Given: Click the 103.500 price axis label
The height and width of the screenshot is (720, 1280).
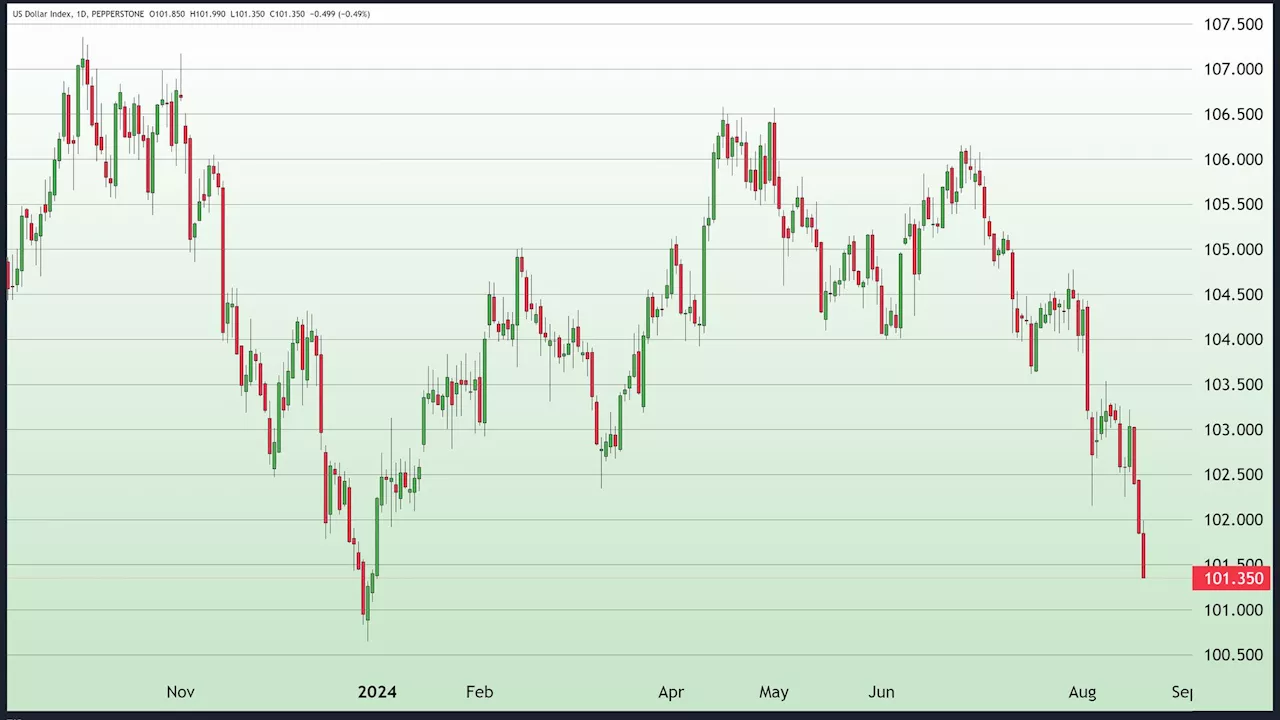Looking at the screenshot, I should [x=1233, y=384].
